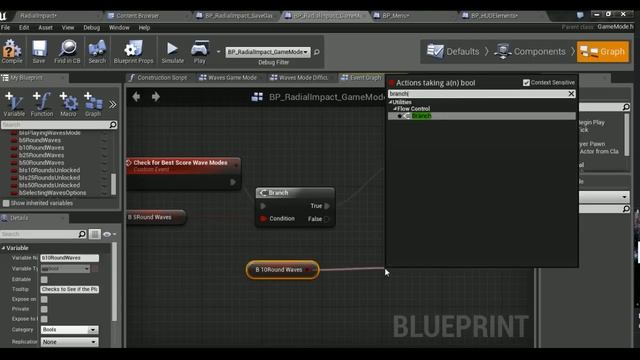Toggle the Private checkbox
This screenshot has width=640, height=360.
coord(44,309)
